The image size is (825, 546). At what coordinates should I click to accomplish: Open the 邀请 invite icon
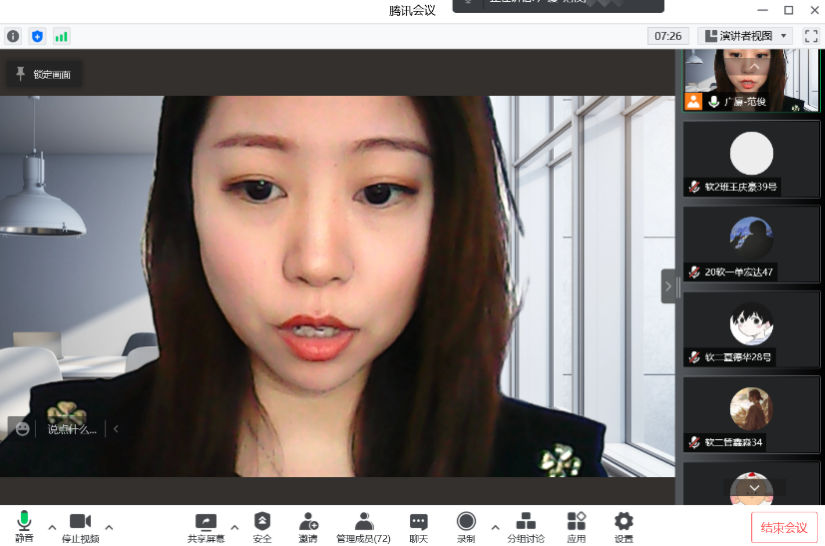(x=308, y=526)
